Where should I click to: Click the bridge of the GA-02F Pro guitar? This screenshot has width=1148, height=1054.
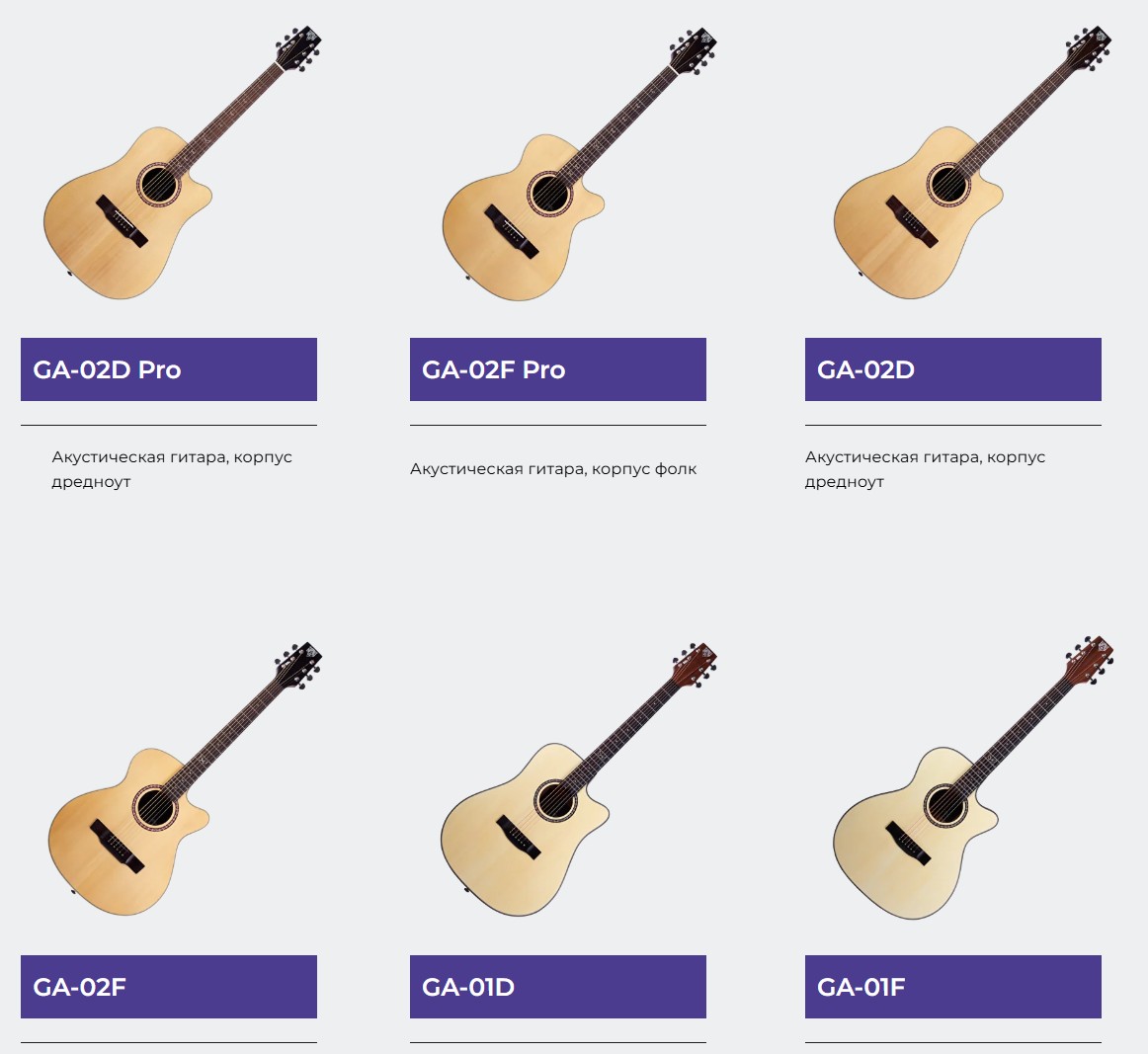[511, 230]
